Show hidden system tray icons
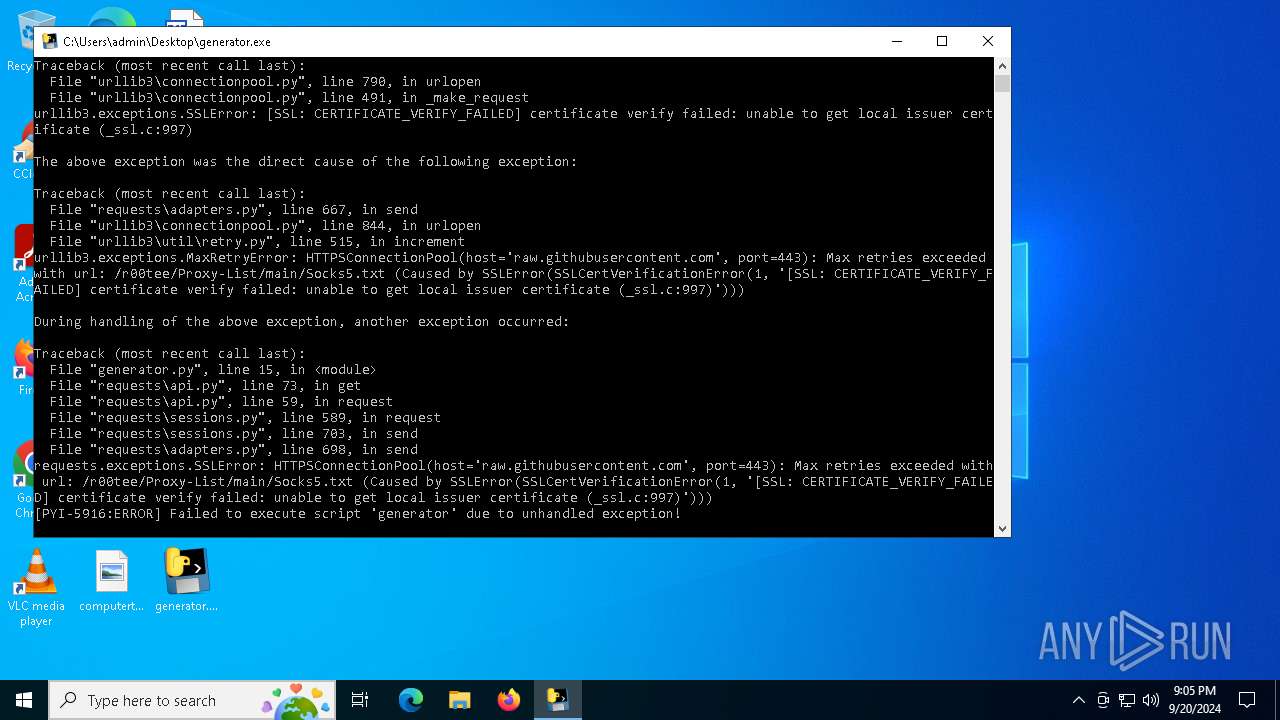 pos(1078,700)
